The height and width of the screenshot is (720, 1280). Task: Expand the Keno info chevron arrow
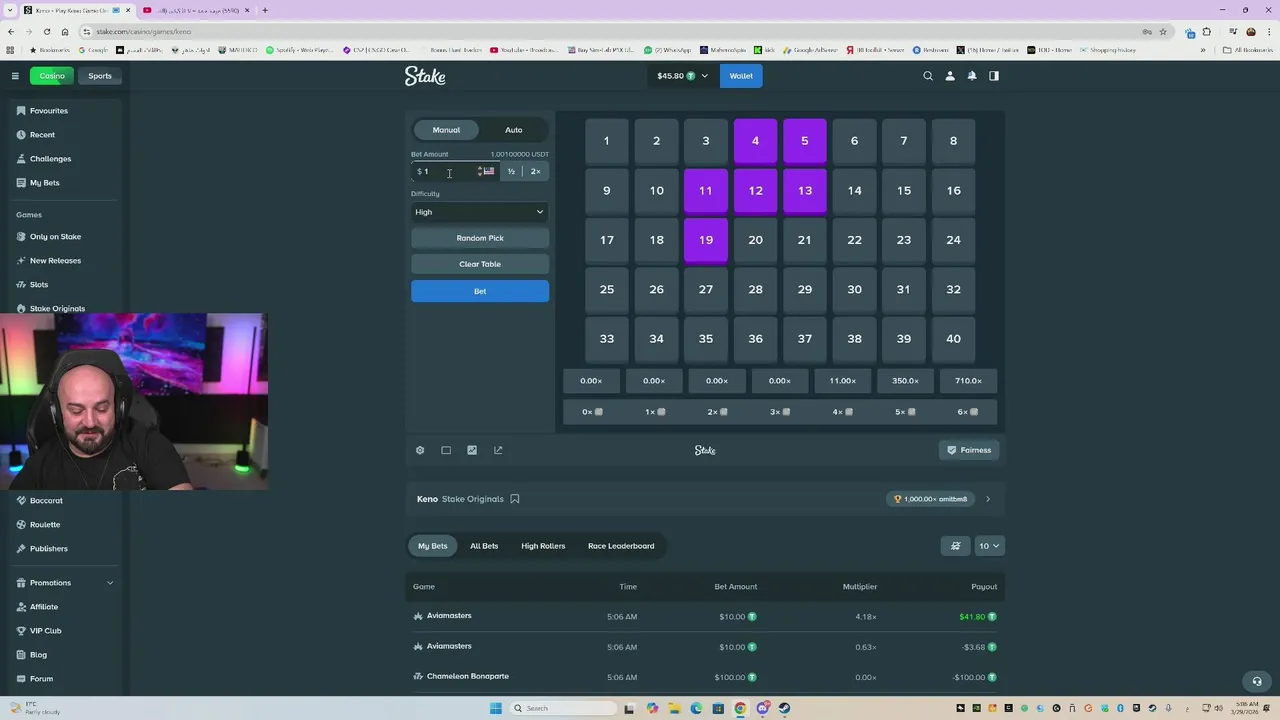[x=988, y=499]
